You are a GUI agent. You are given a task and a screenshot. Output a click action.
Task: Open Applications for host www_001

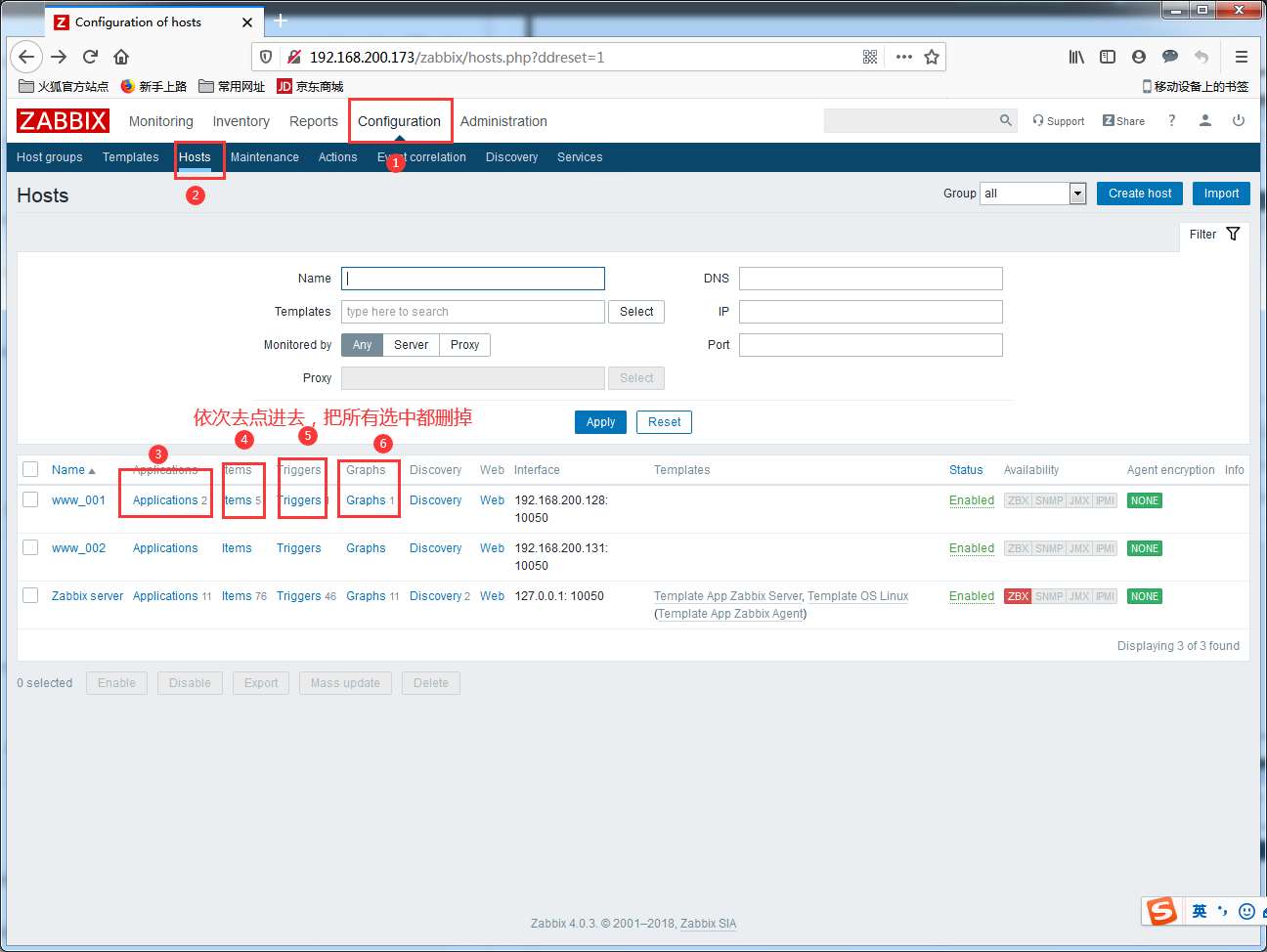(x=165, y=500)
